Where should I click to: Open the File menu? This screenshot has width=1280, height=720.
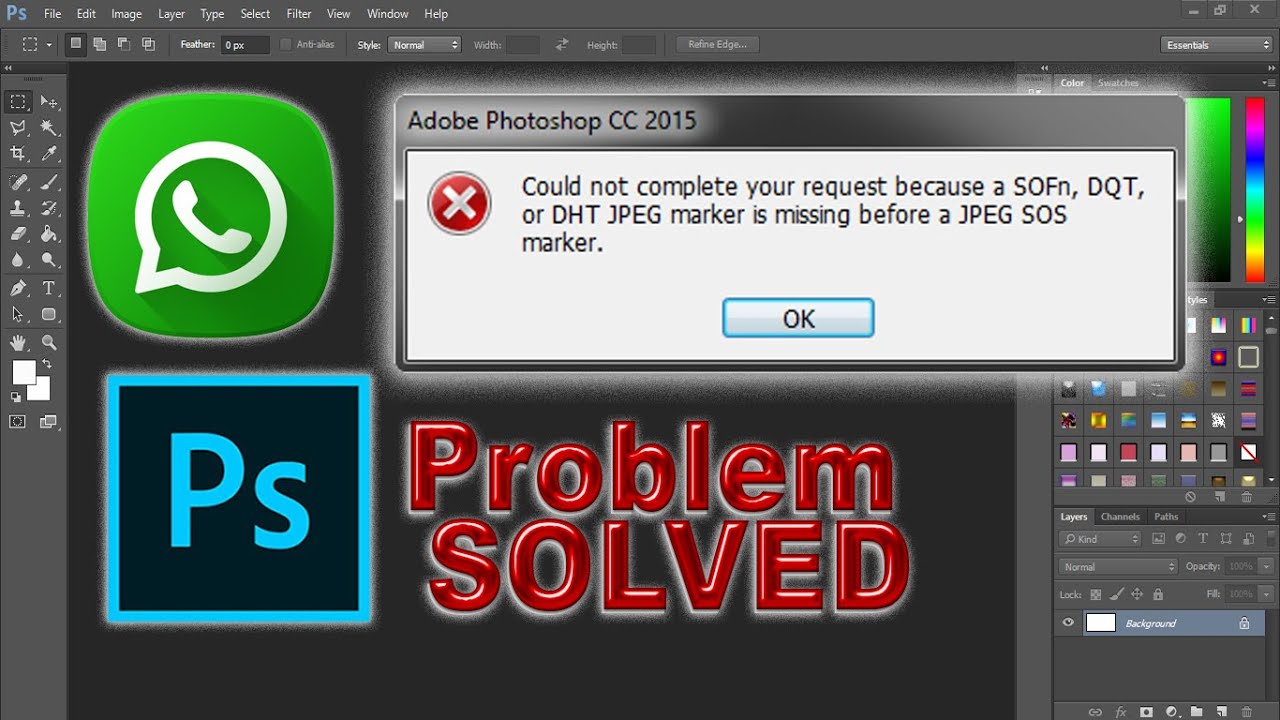click(x=53, y=14)
